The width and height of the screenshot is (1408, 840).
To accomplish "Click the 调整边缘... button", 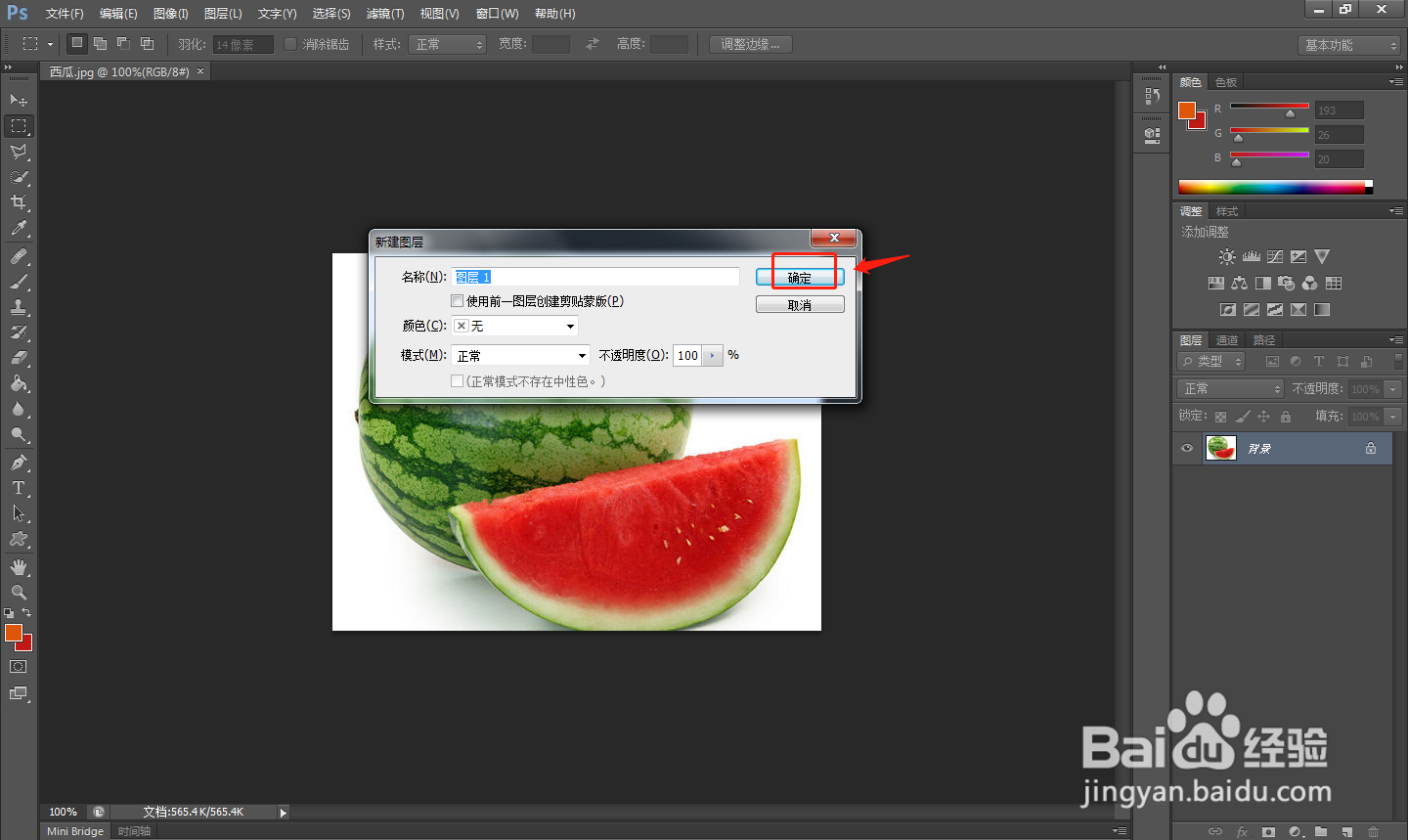I will coord(750,44).
